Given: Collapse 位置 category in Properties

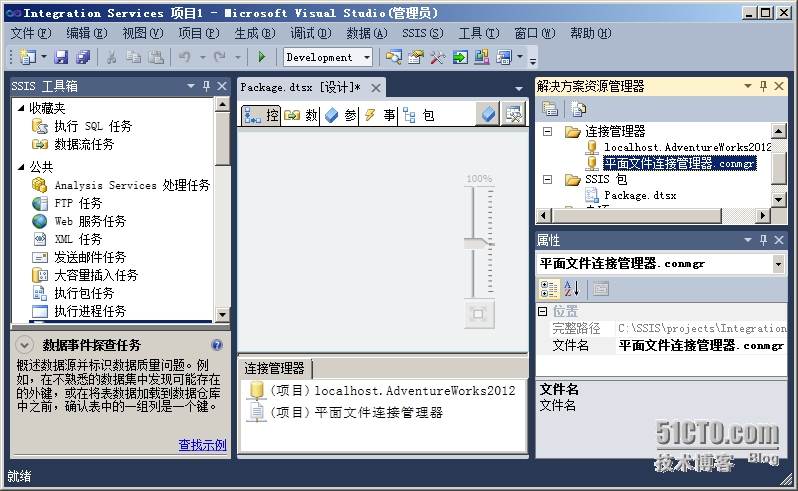Looking at the screenshot, I should tap(543, 311).
